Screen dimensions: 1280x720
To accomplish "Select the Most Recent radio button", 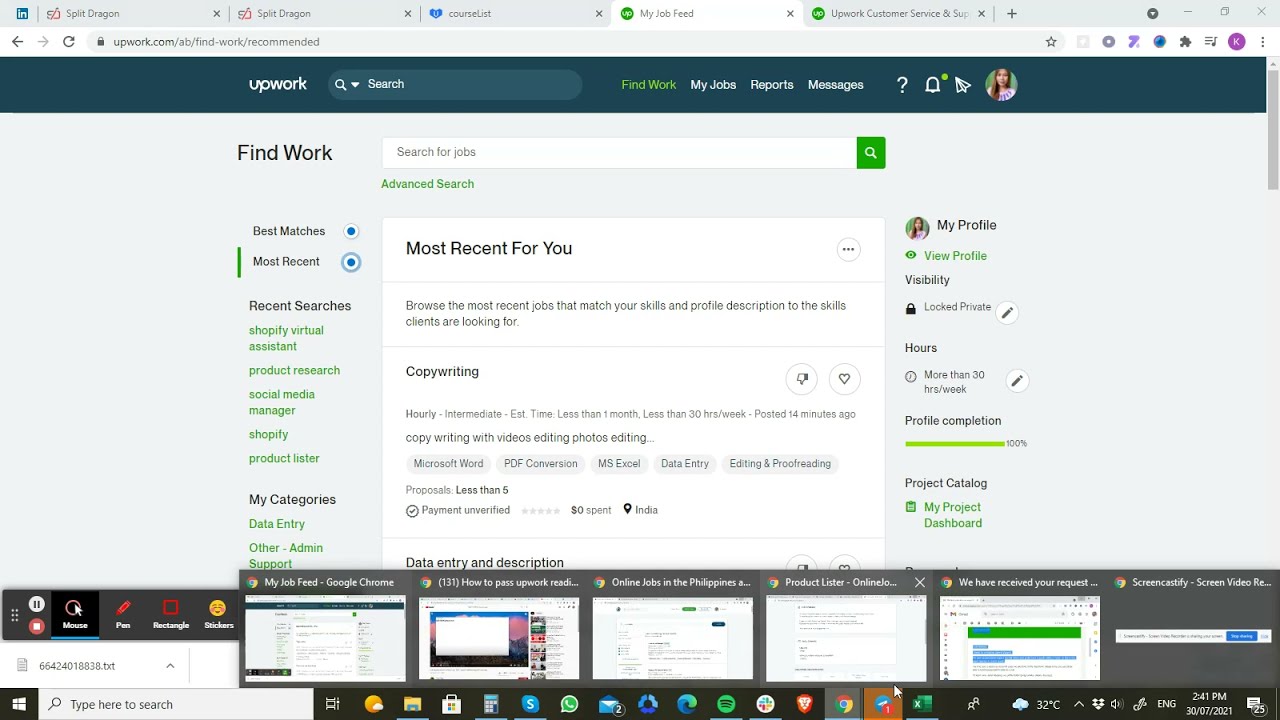I will coord(351,262).
